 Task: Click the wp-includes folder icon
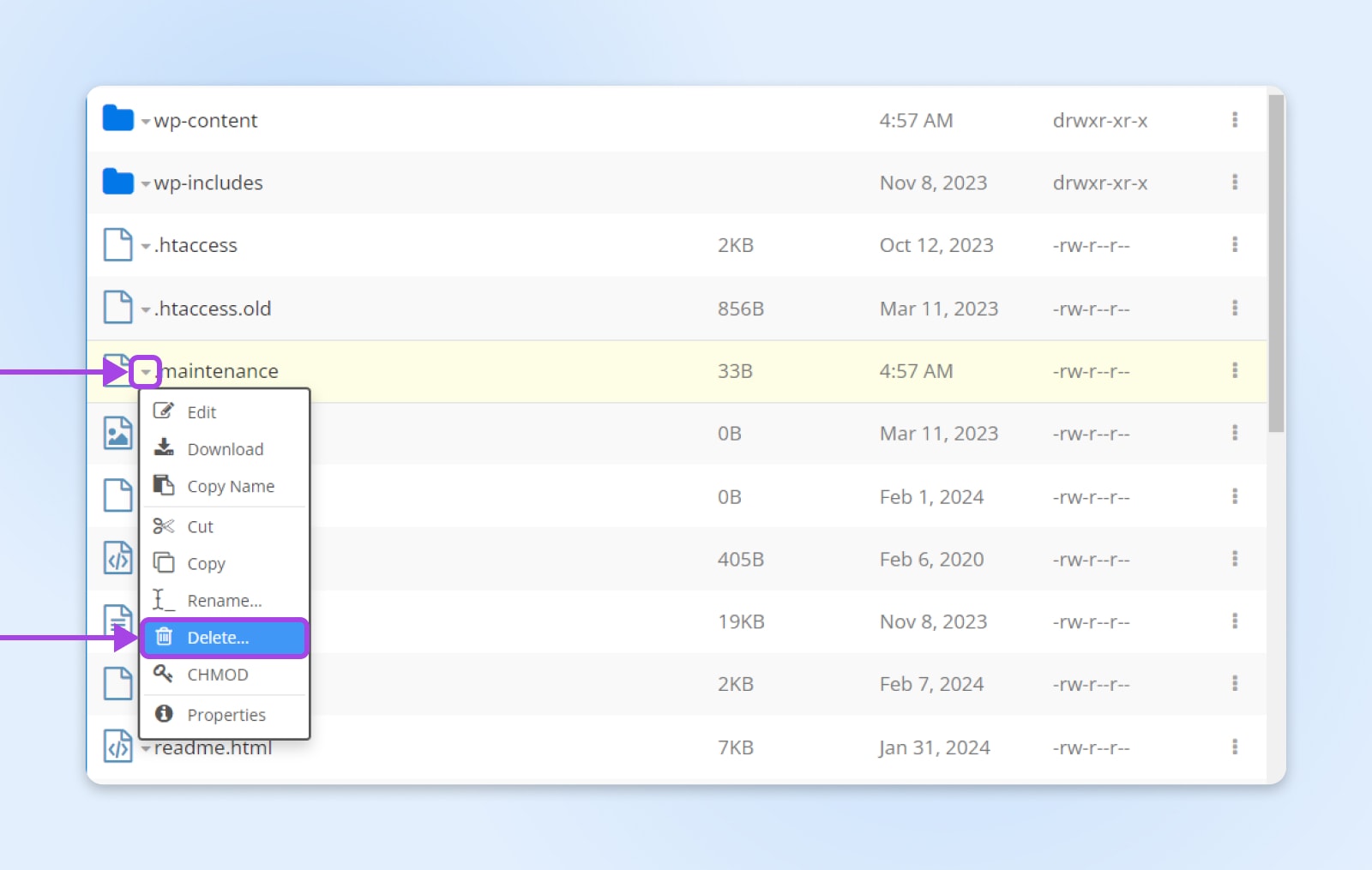[x=117, y=182]
